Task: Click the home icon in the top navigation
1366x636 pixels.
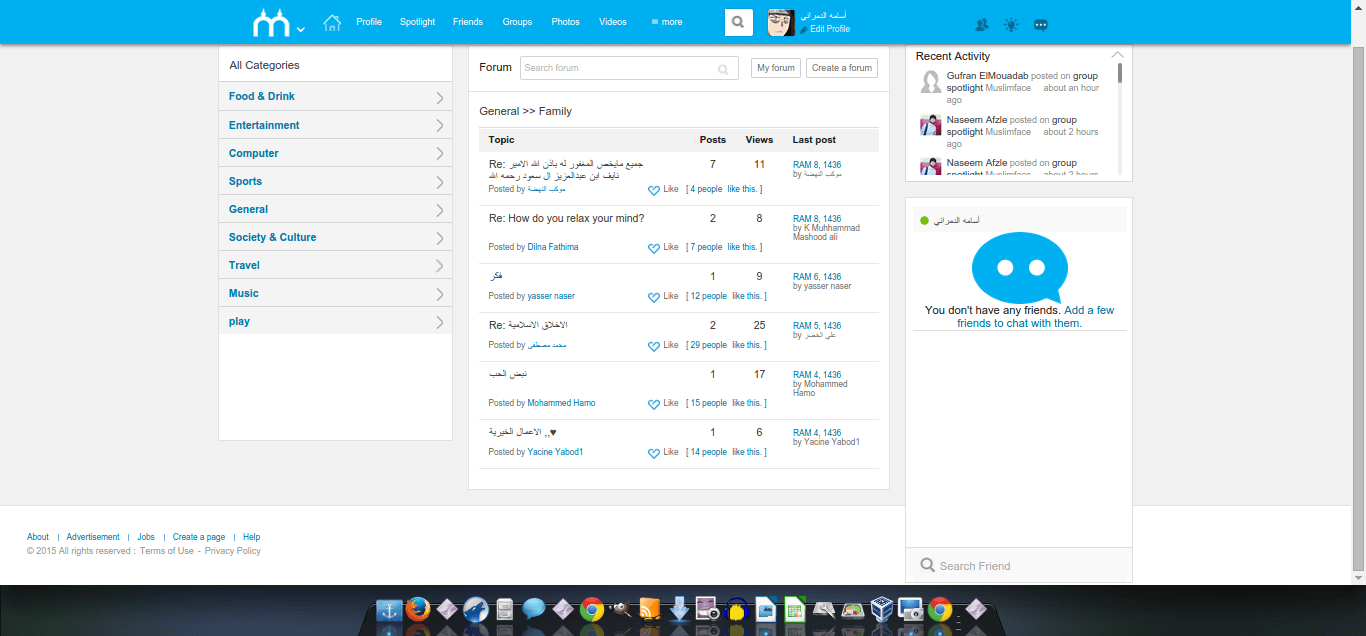Action: pos(332,22)
